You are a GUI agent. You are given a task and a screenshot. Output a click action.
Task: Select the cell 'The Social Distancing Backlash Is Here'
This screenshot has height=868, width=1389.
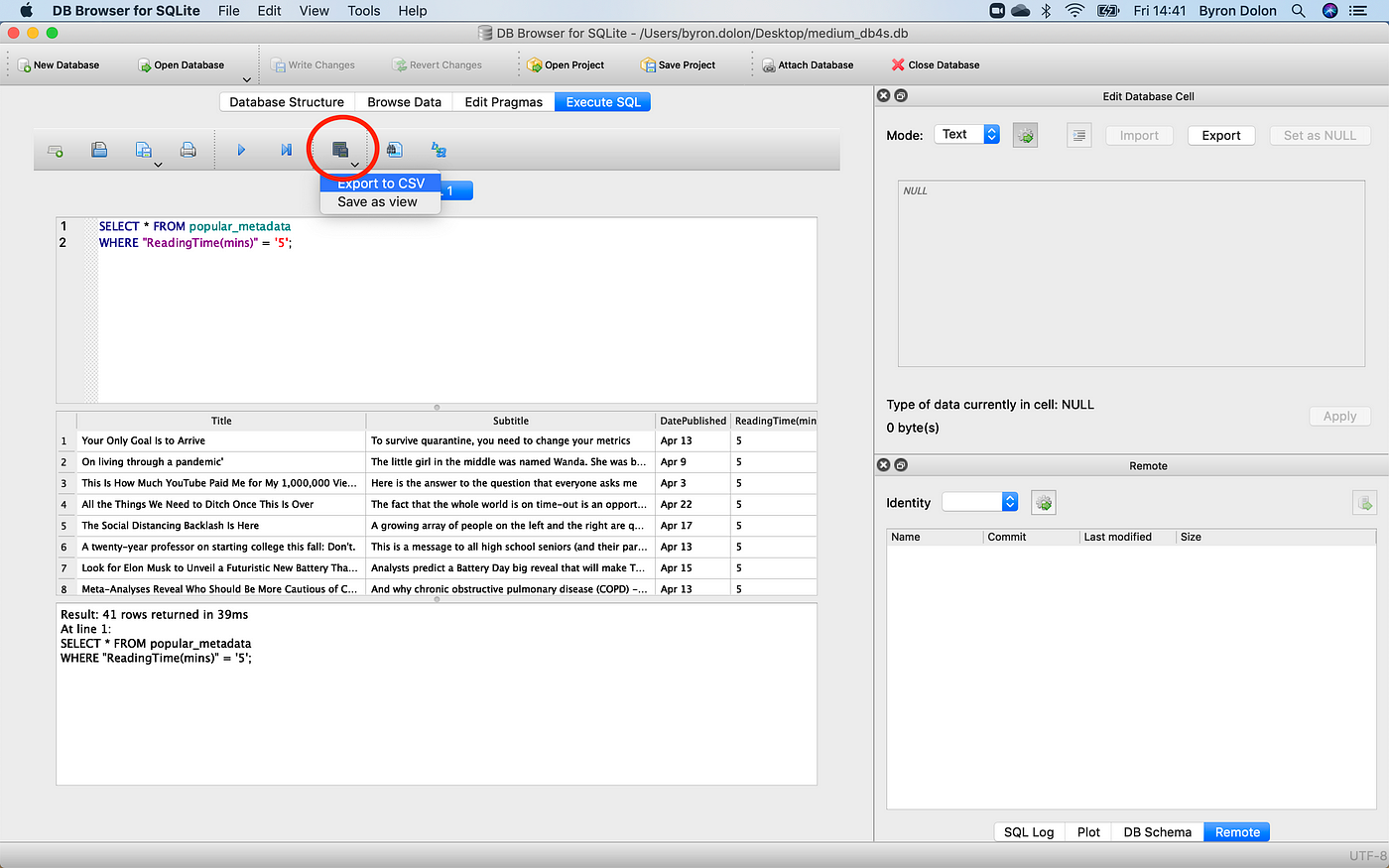point(221,526)
